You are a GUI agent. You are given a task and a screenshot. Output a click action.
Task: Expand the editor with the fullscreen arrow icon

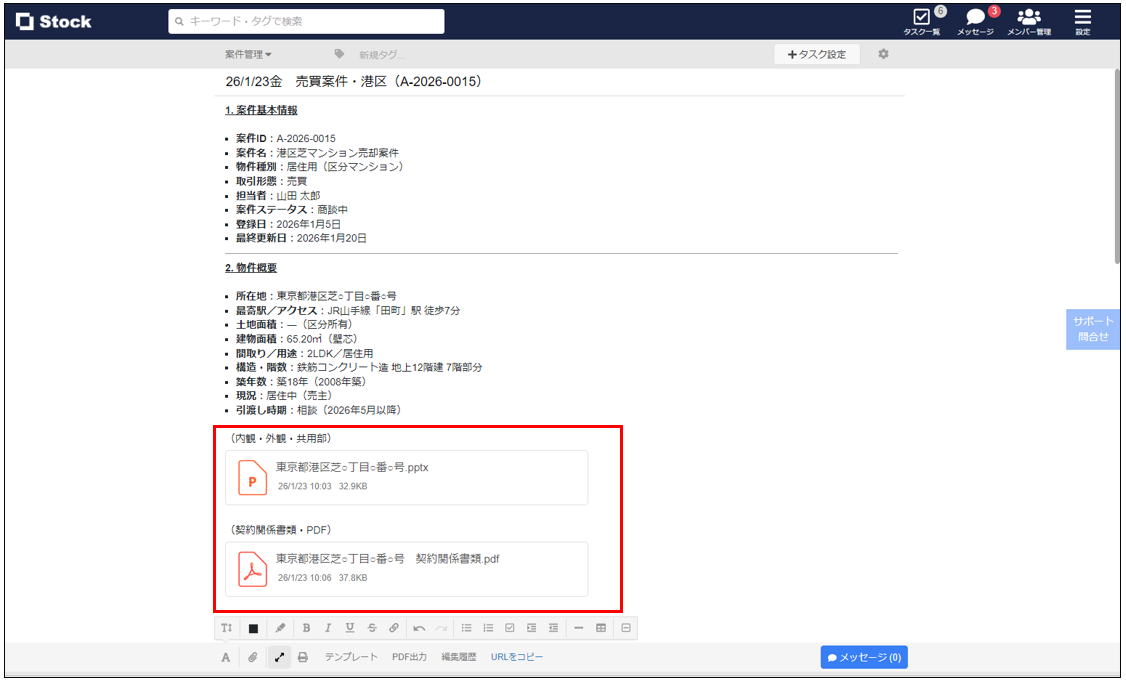click(277, 657)
